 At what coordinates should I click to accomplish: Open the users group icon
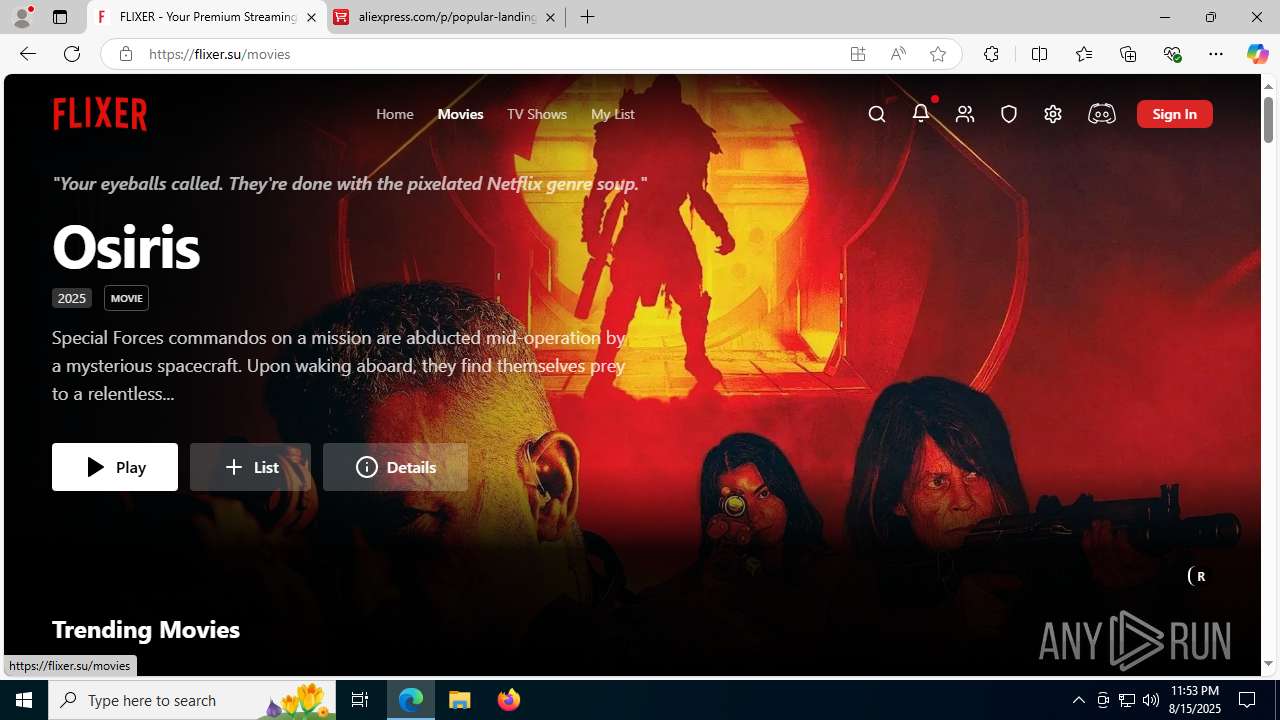point(965,114)
